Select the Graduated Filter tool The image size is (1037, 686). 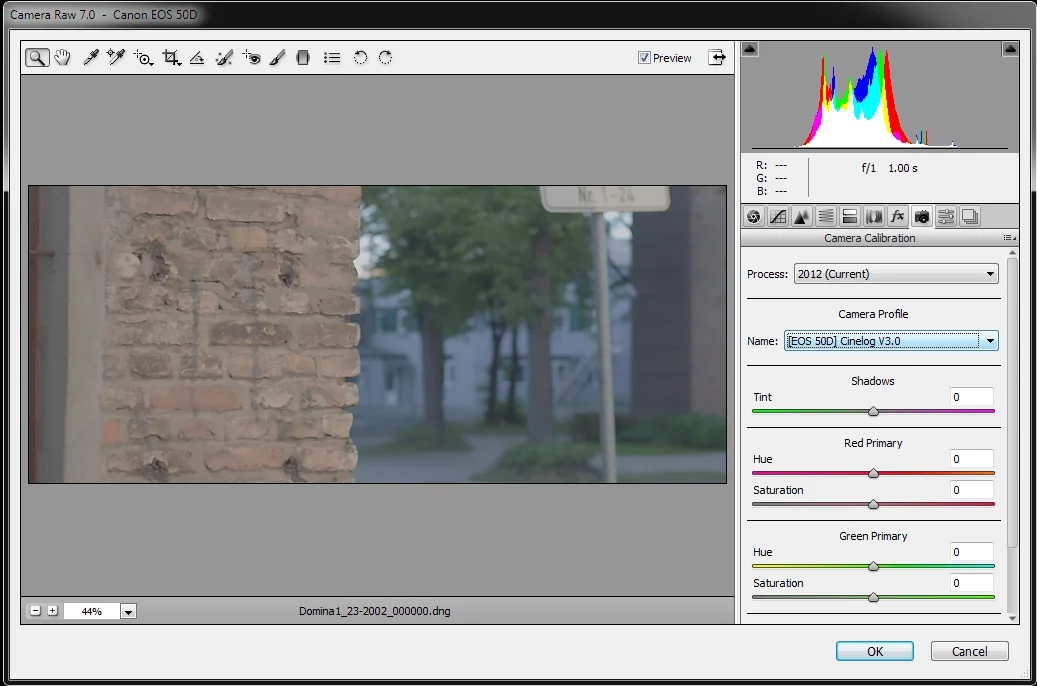(x=303, y=58)
